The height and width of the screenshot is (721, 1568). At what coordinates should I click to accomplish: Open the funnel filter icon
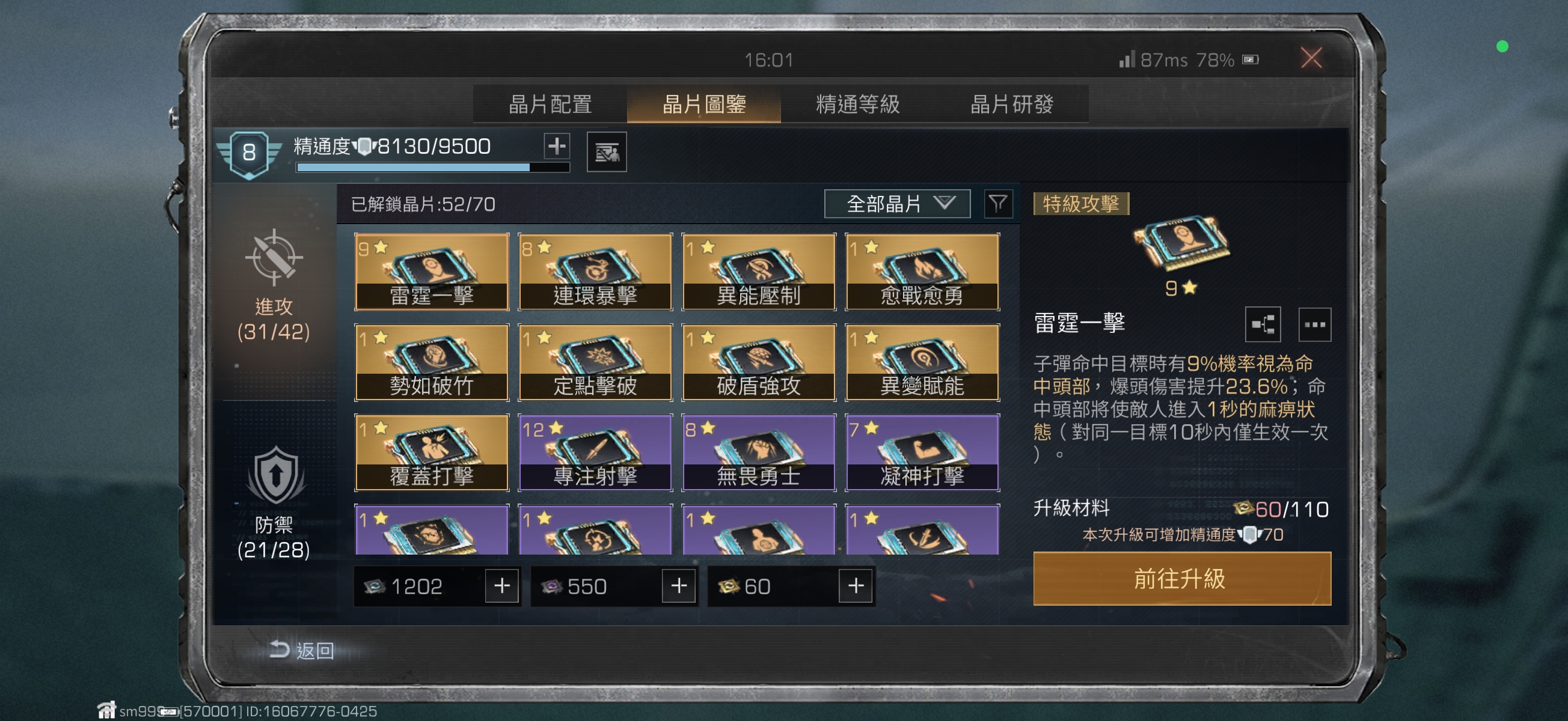[997, 204]
